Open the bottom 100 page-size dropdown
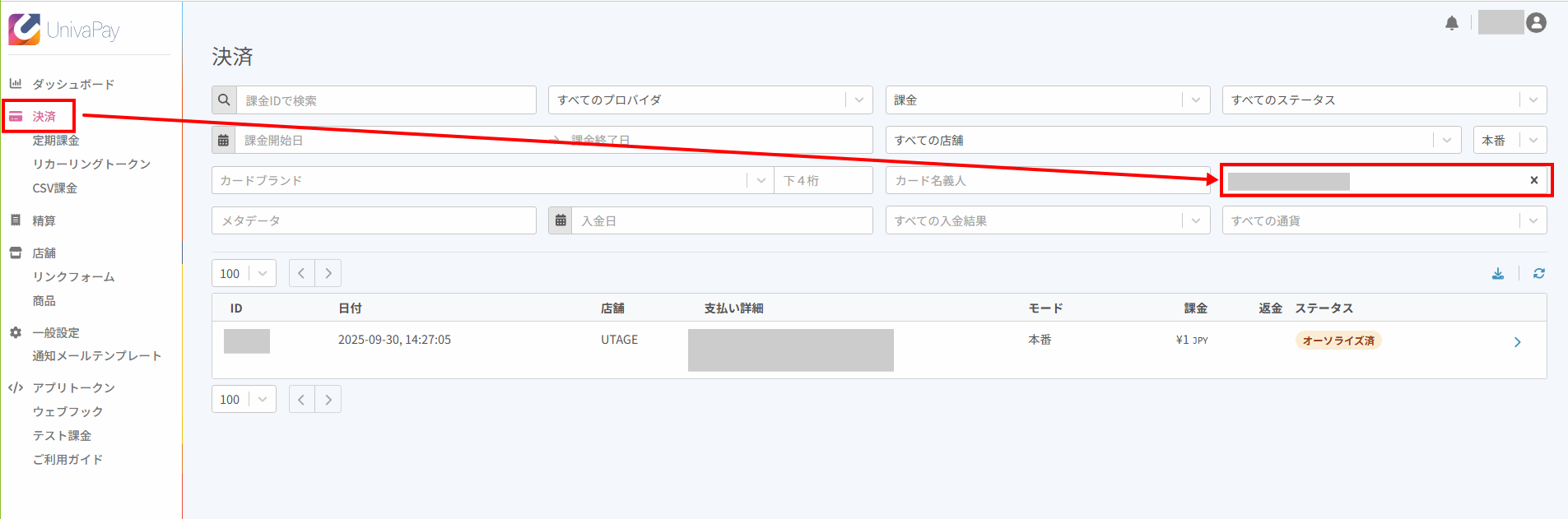This screenshot has width=1568, height=519. point(244,399)
